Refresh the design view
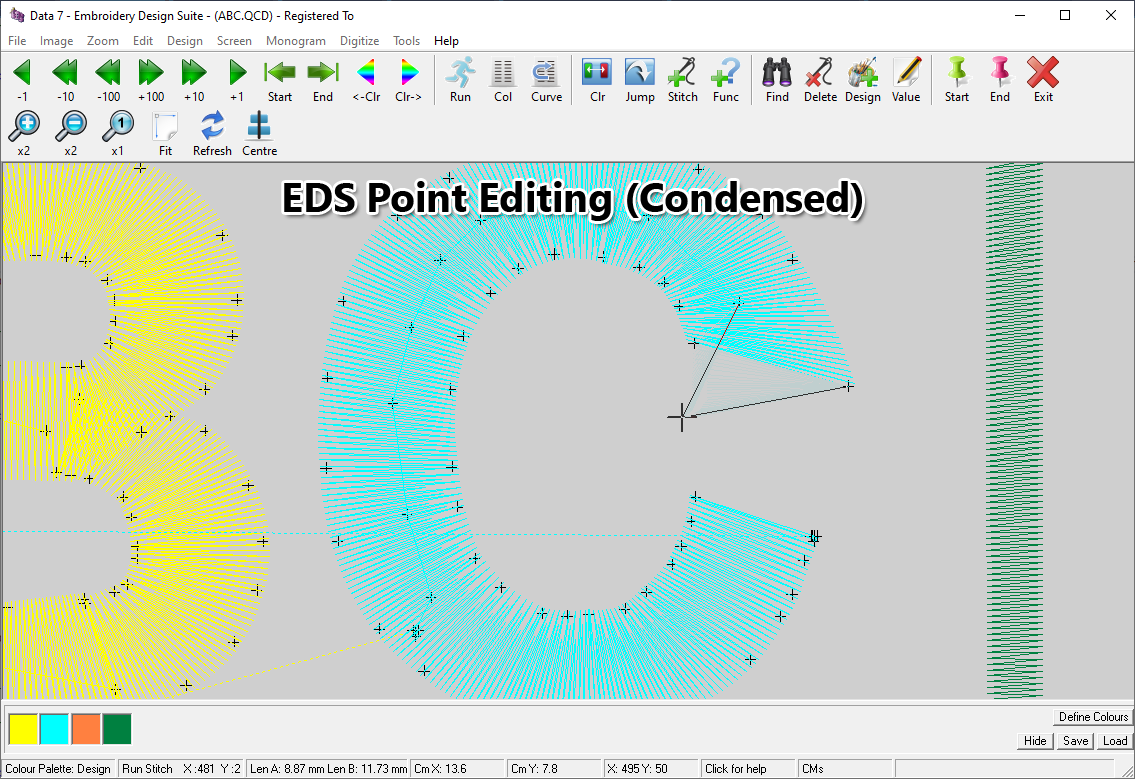This screenshot has width=1135, height=779. click(x=212, y=134)
